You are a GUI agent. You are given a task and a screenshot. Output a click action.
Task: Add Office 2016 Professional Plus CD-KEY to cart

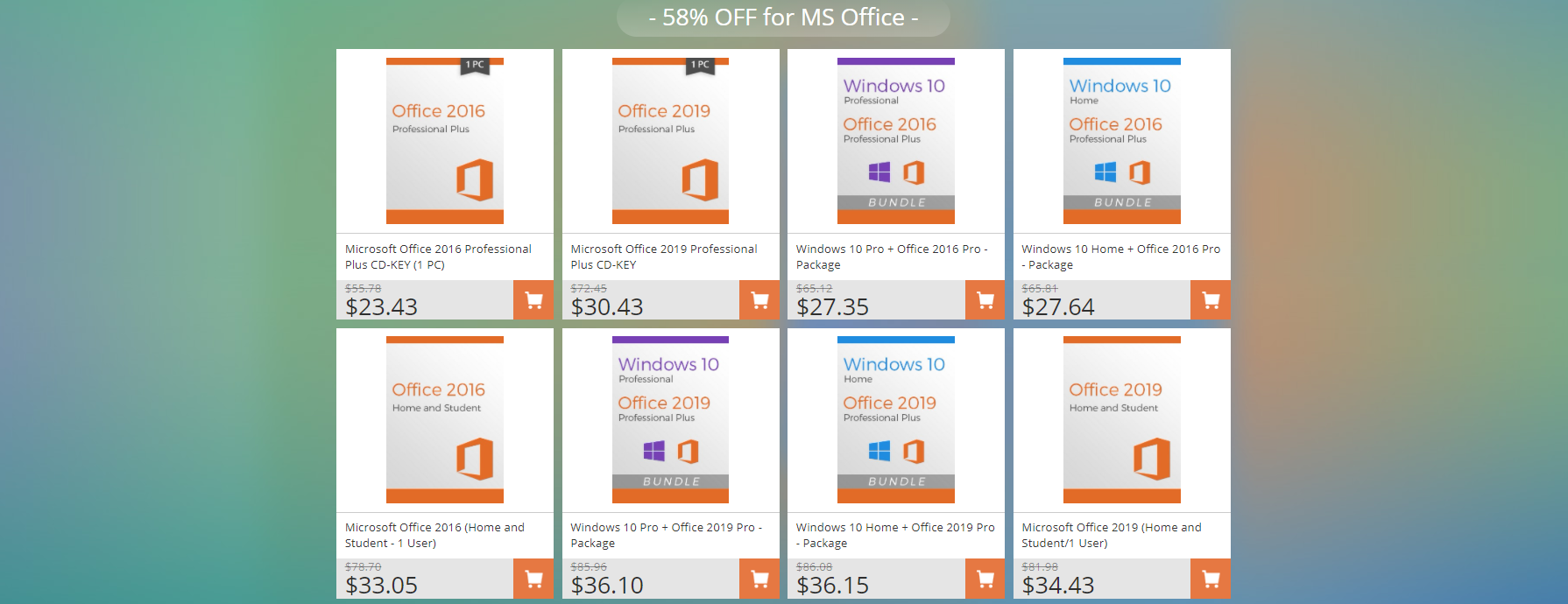[533, 300]
